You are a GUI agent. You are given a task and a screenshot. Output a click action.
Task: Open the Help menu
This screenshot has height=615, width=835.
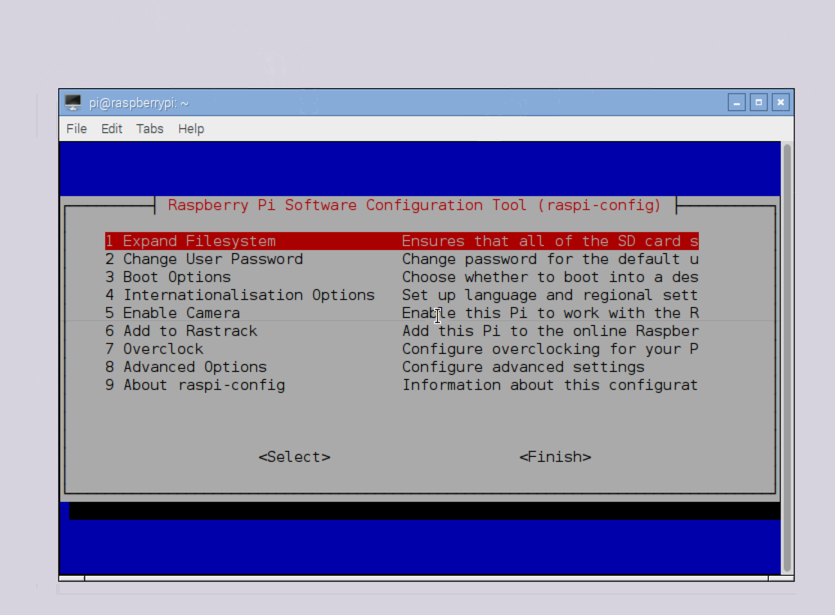191,129
